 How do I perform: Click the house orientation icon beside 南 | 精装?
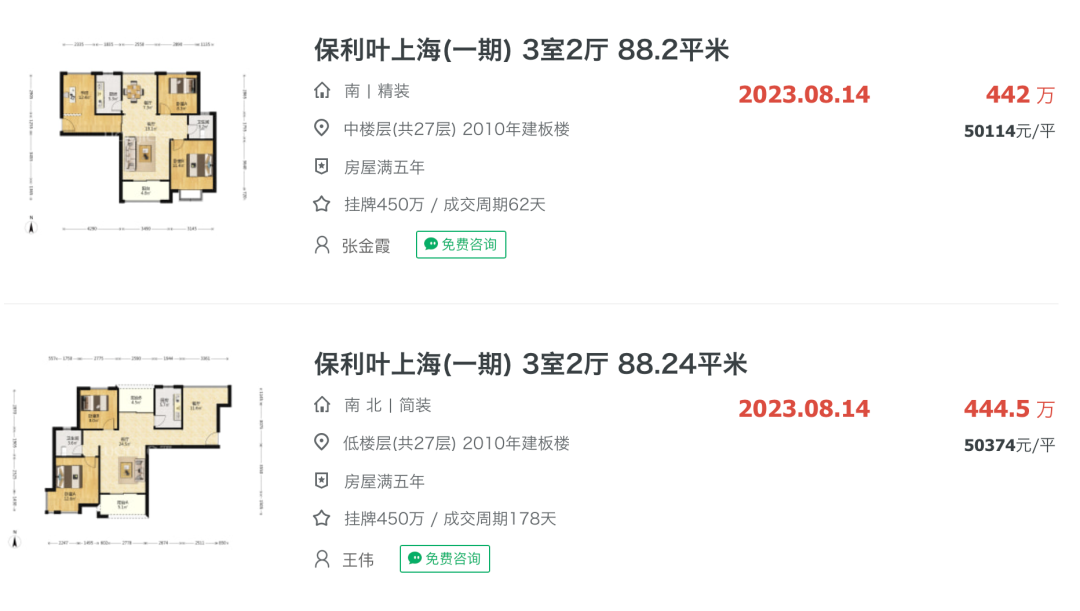[x=322, y=91]
